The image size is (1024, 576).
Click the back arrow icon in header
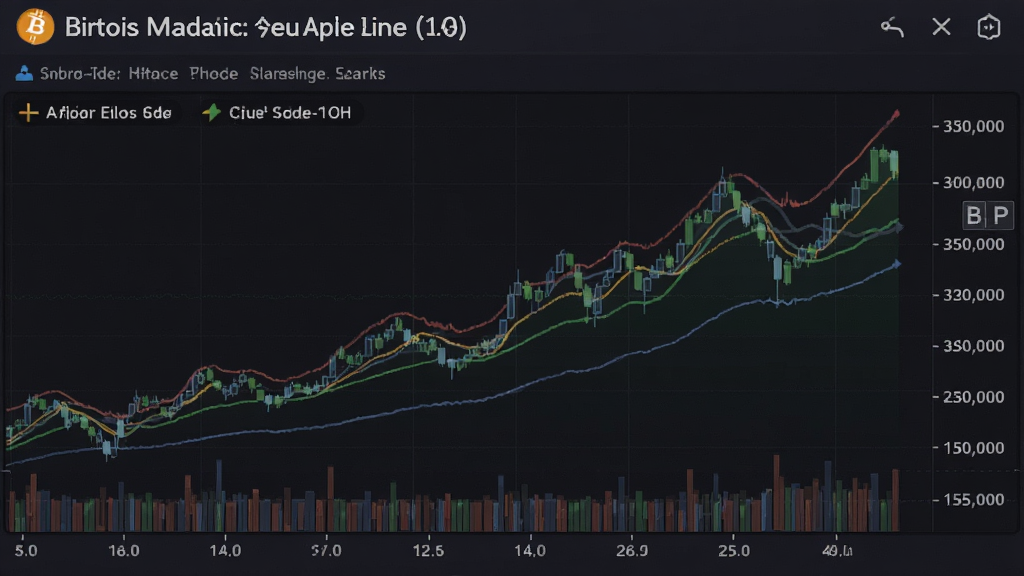coord(892,27)
